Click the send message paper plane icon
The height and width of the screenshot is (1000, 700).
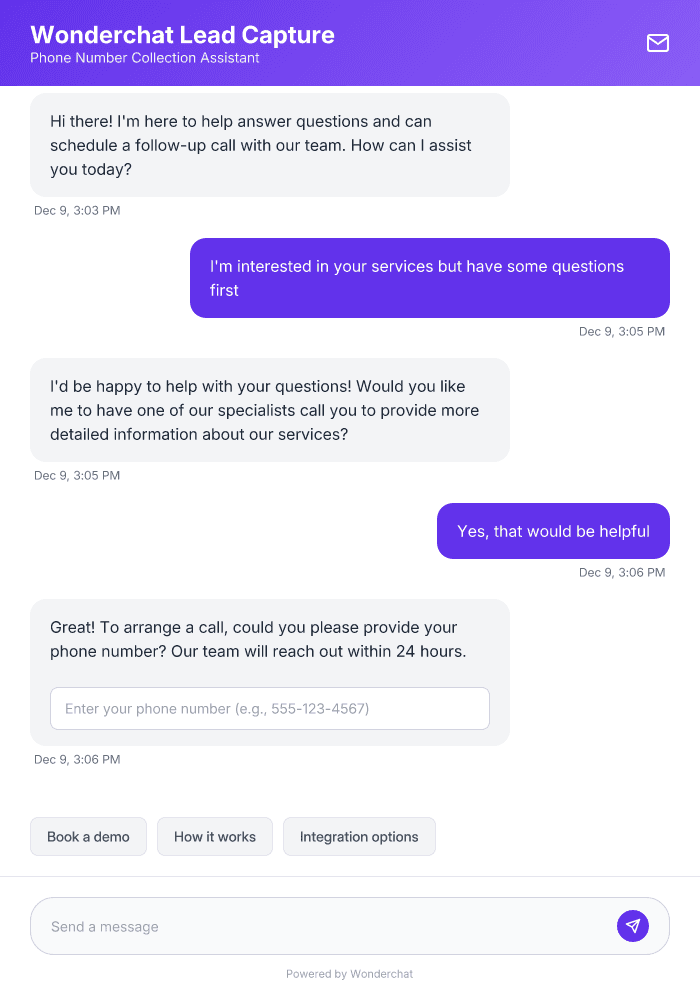(x=633, y=925)
